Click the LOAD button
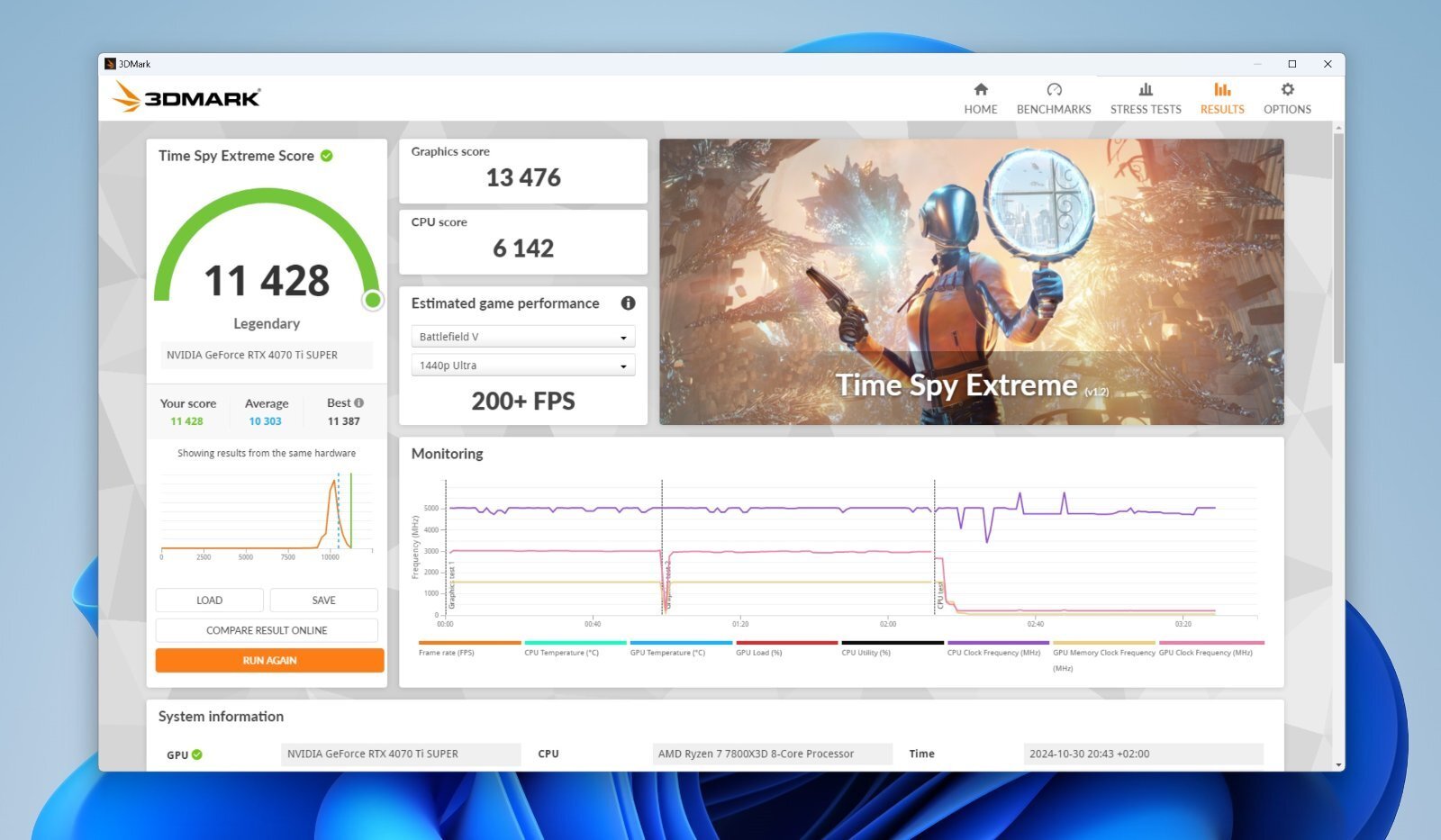 [209, 601]
